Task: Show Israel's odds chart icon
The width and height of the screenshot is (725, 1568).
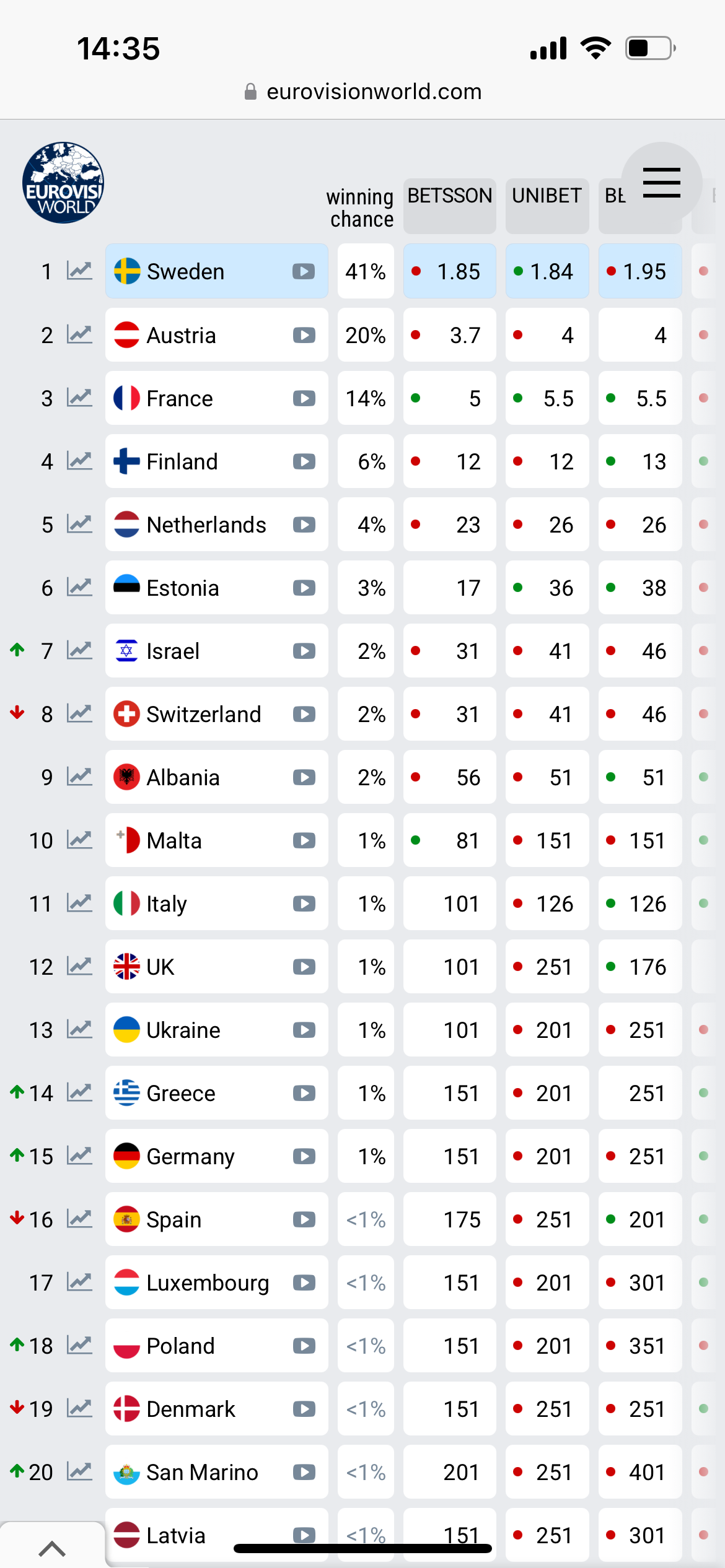Action: 79,651
